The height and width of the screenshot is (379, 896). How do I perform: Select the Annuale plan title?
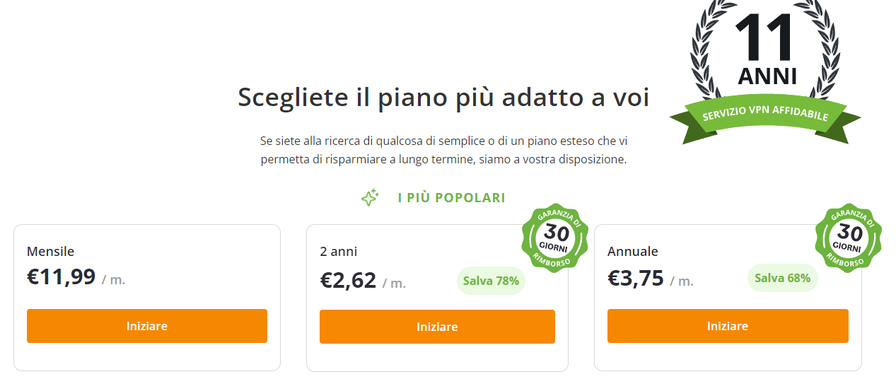633,252
